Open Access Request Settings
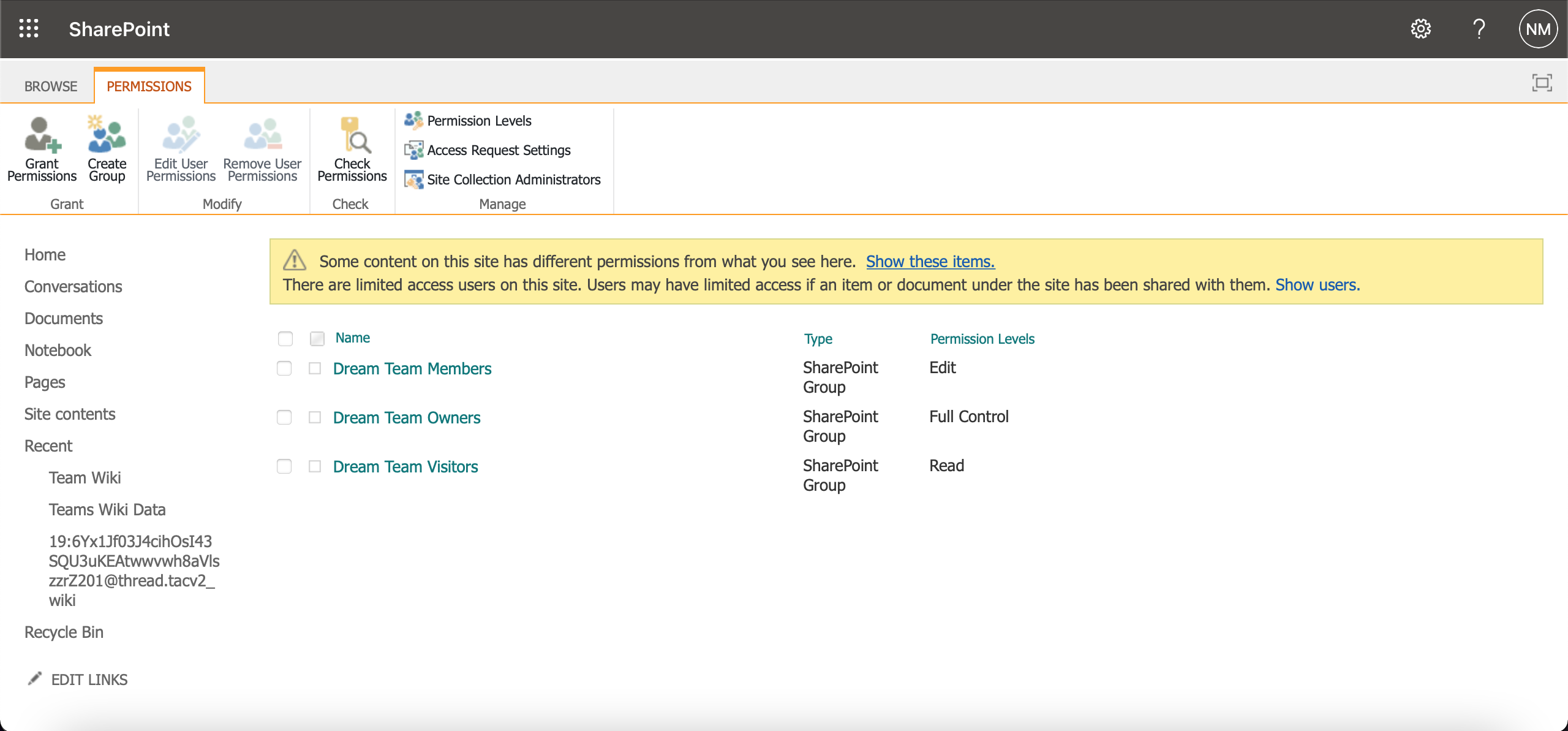The image size is (1568, 731). (498, 150)
